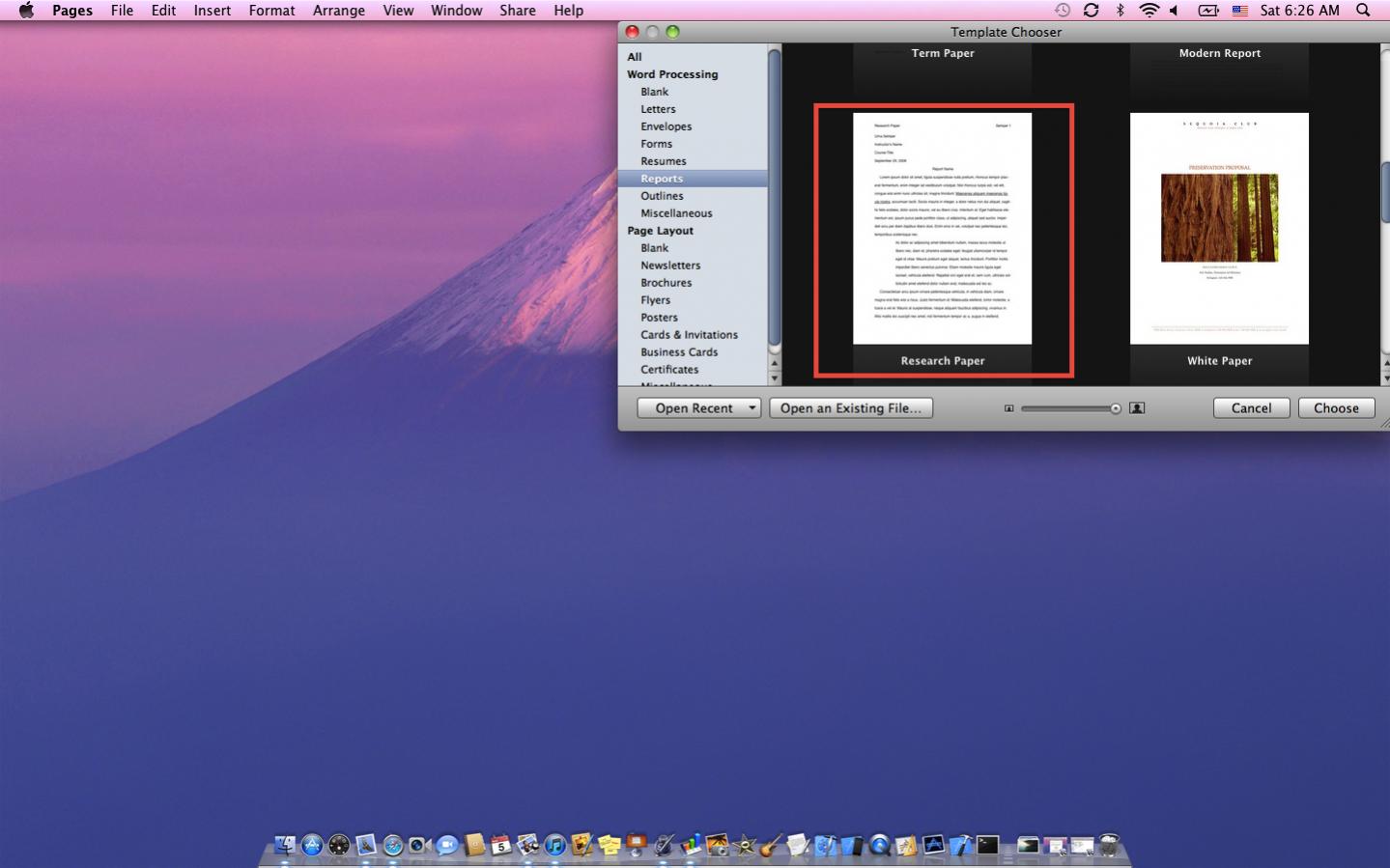Open Spotlight search magnifier in menu bar
Screen dimensions: 1390x868
[1363, 10]
